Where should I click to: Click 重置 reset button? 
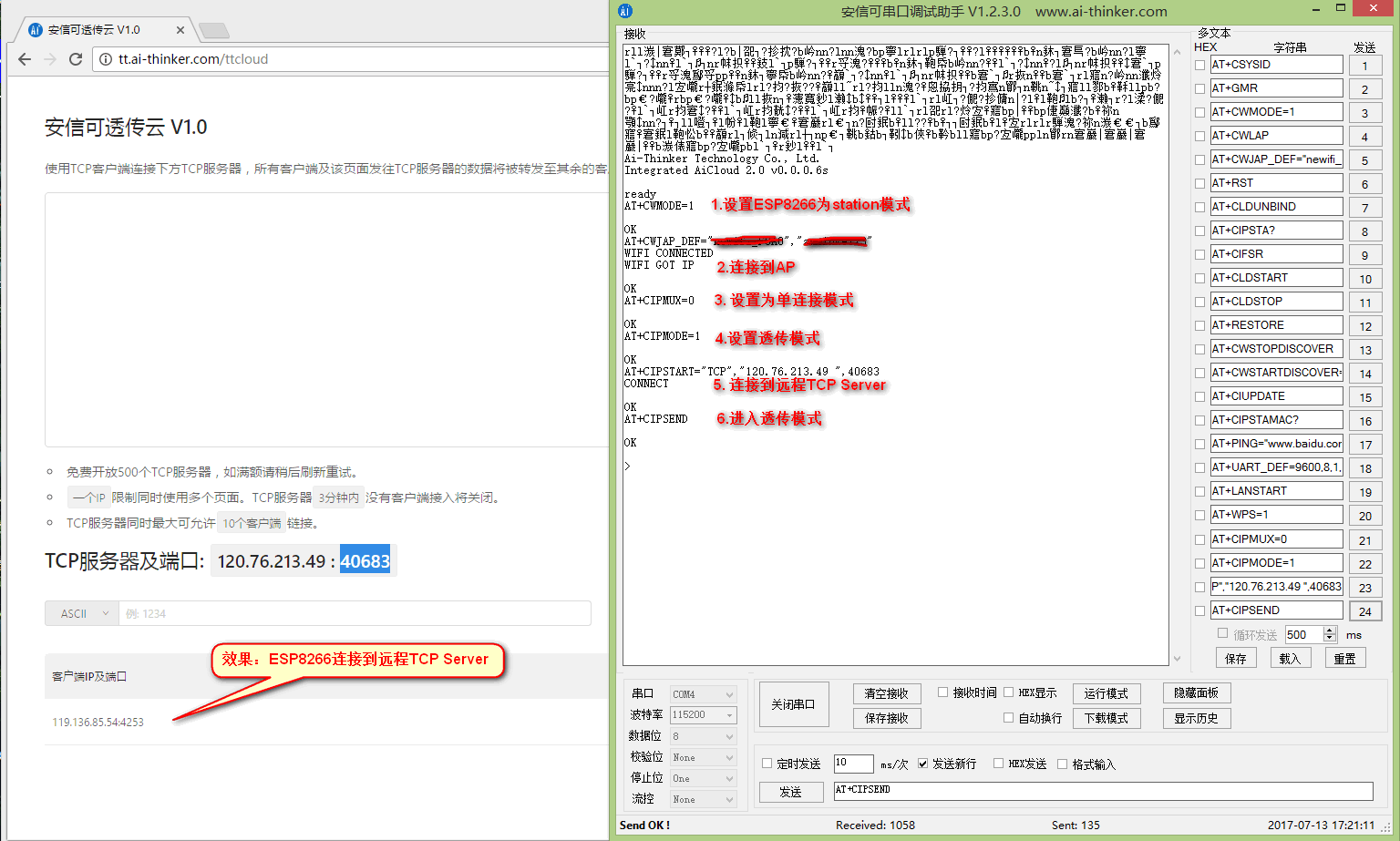[1344, 658]
